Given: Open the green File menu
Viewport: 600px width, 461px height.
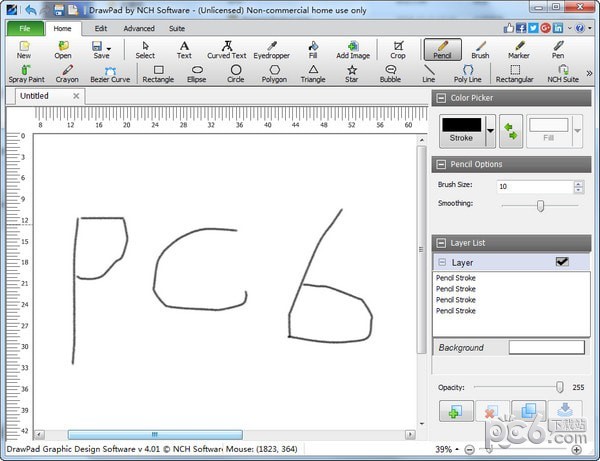Looking at the screenshot, I should [24, 29].
